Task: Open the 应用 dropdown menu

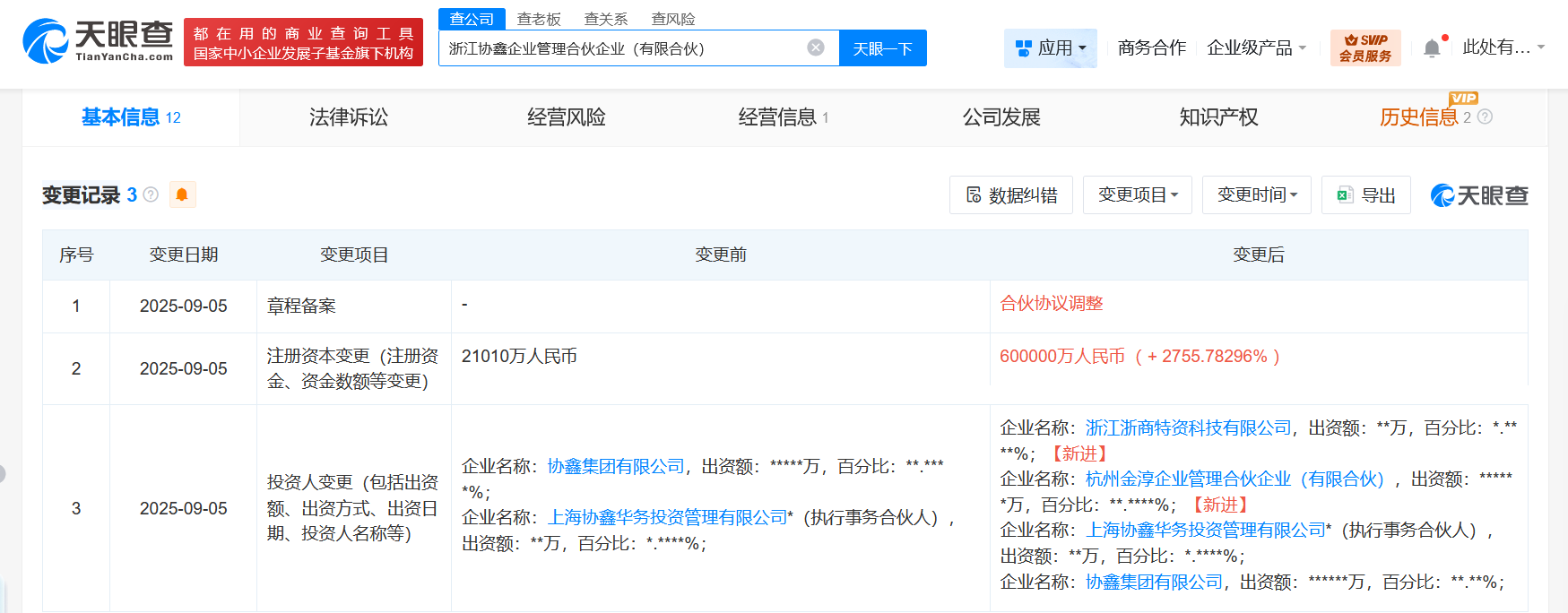Action: 1050,47
